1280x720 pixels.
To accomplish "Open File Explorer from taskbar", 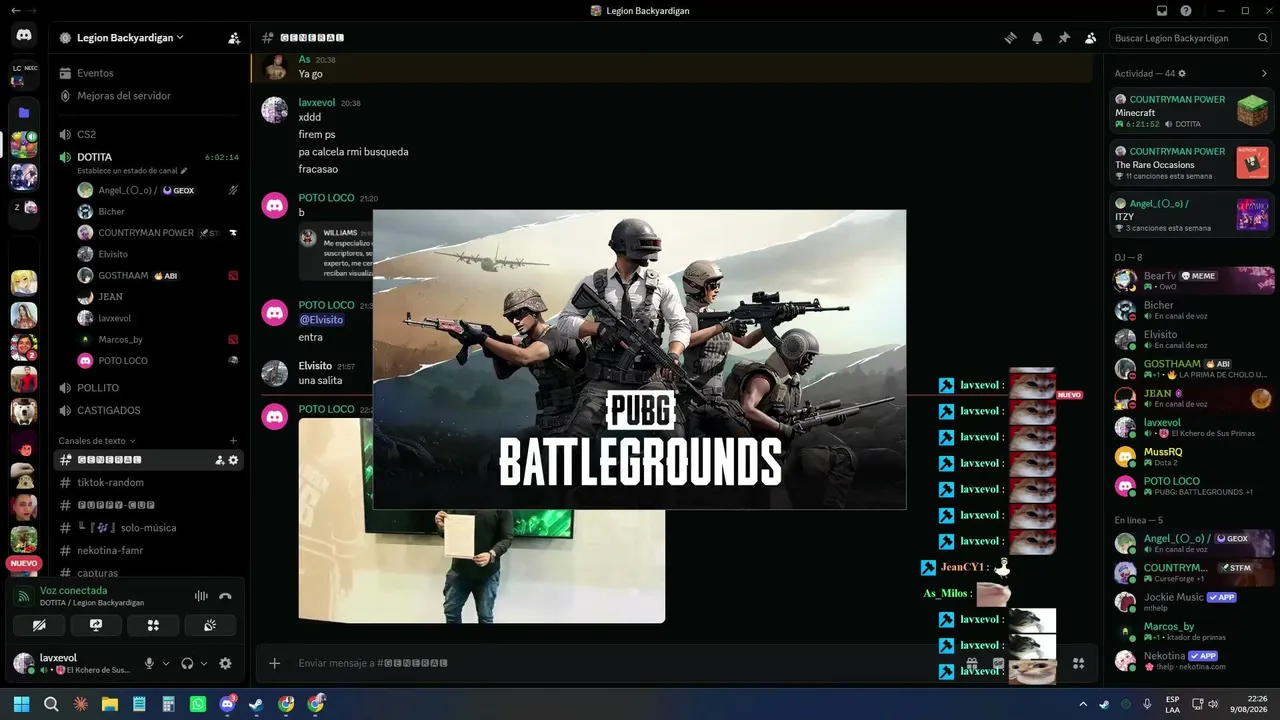I will 110,704.
